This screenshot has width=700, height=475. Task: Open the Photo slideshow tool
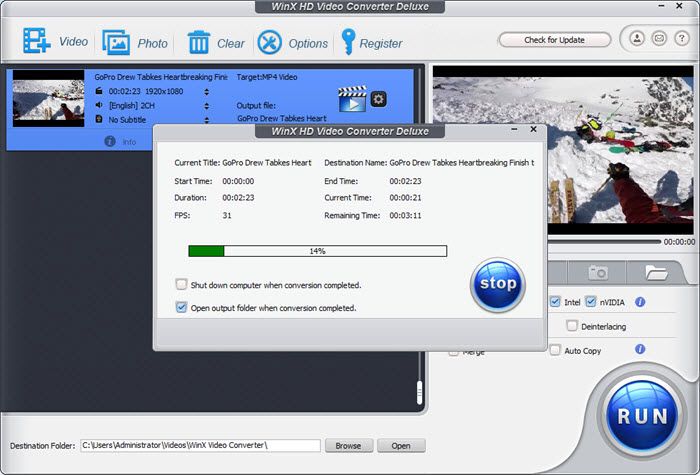(x=116, y=42)
